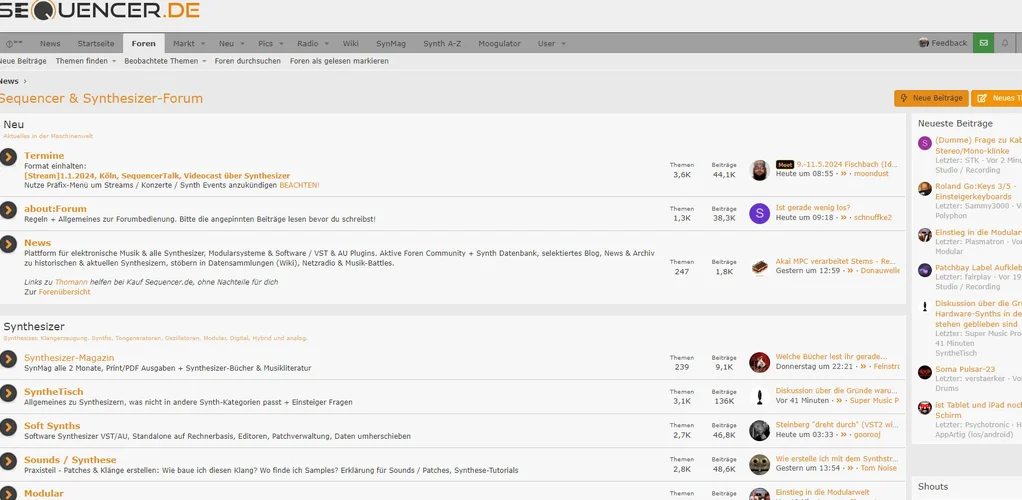Click the half-moon icon left of News
The width and height of the screenshot is (1022, 500).
(14, 44)
